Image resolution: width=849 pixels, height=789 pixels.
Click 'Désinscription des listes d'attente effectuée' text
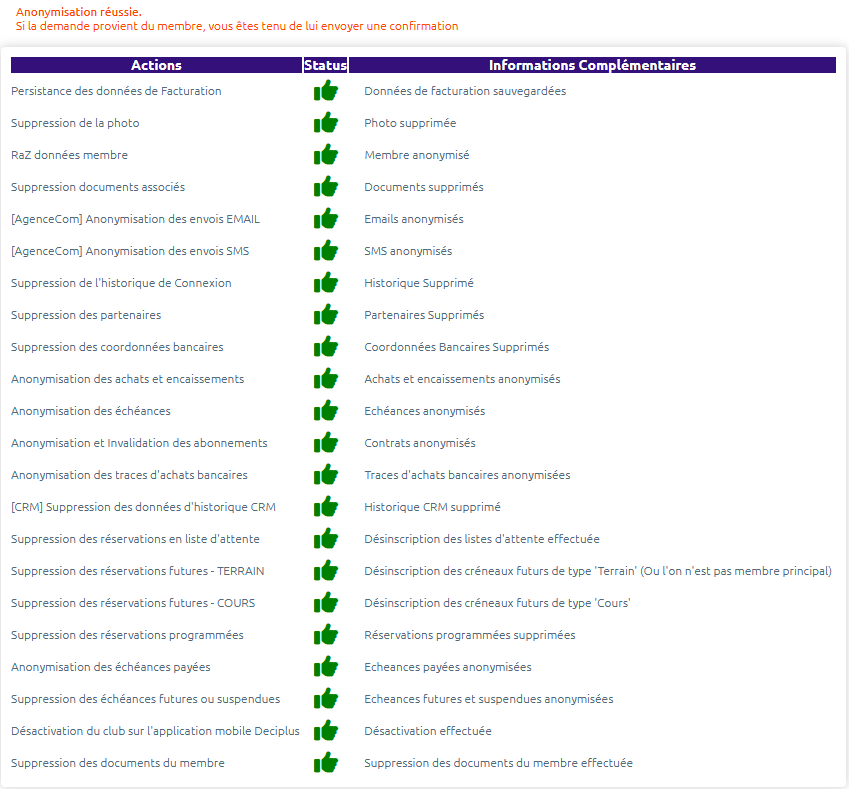(x=481, y=539)
